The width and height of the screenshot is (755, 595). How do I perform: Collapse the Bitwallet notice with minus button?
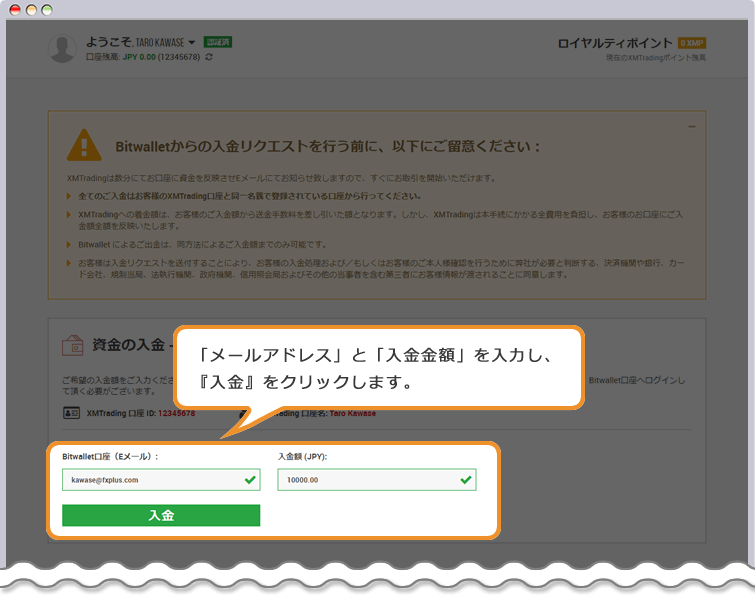click(x=691, y=126)
